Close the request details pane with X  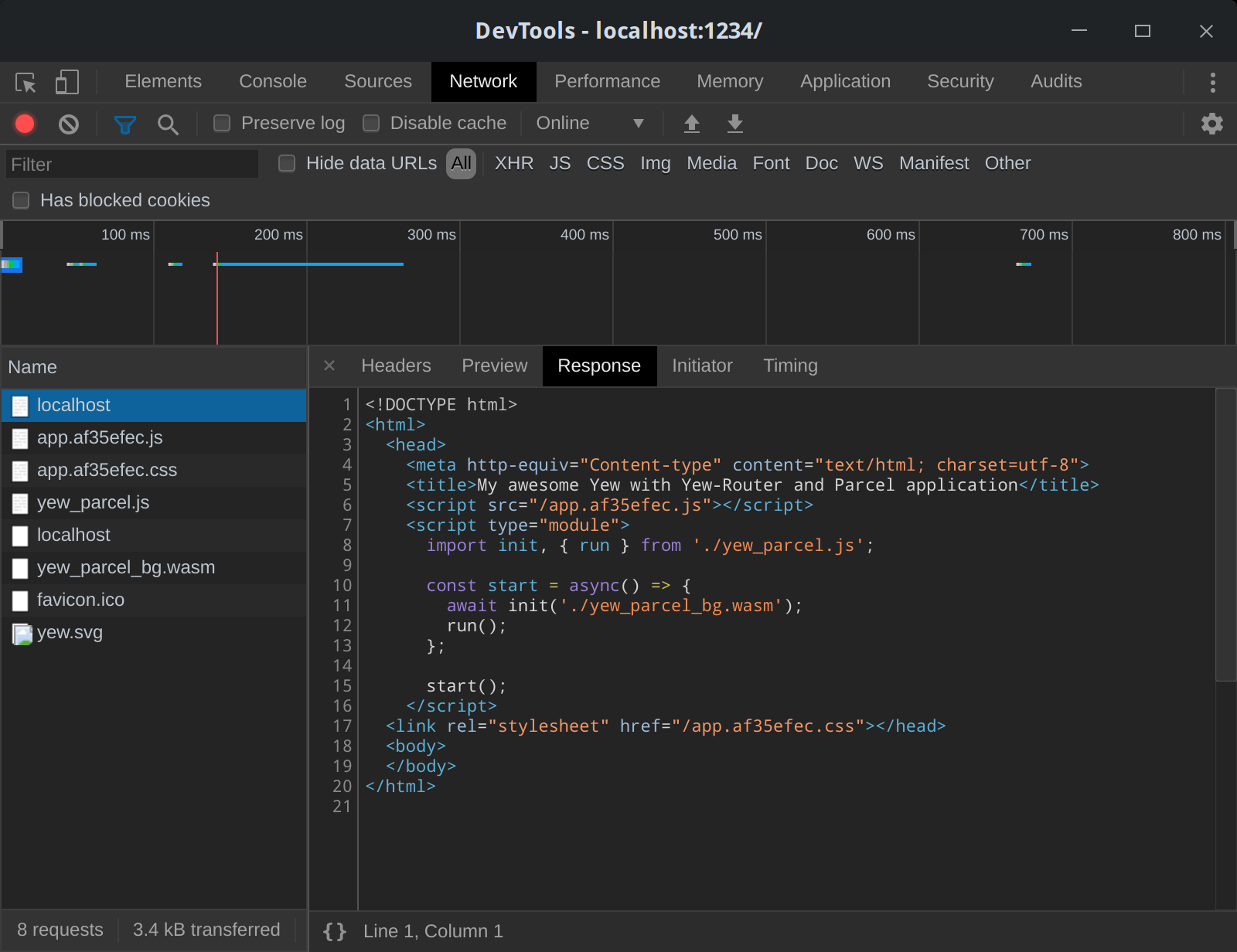coord(329,365)
